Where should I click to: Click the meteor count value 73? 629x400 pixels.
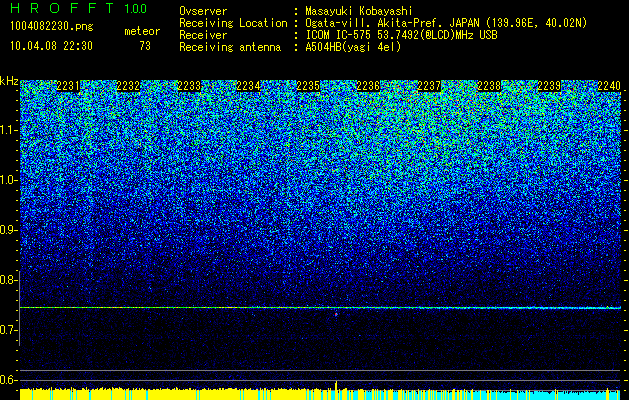point(145,46)
